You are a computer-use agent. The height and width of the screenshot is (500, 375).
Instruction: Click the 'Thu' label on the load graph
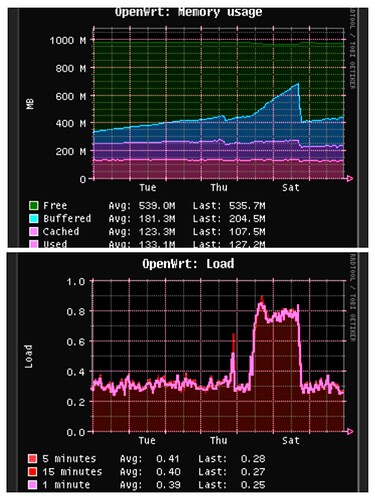(219, 441)
